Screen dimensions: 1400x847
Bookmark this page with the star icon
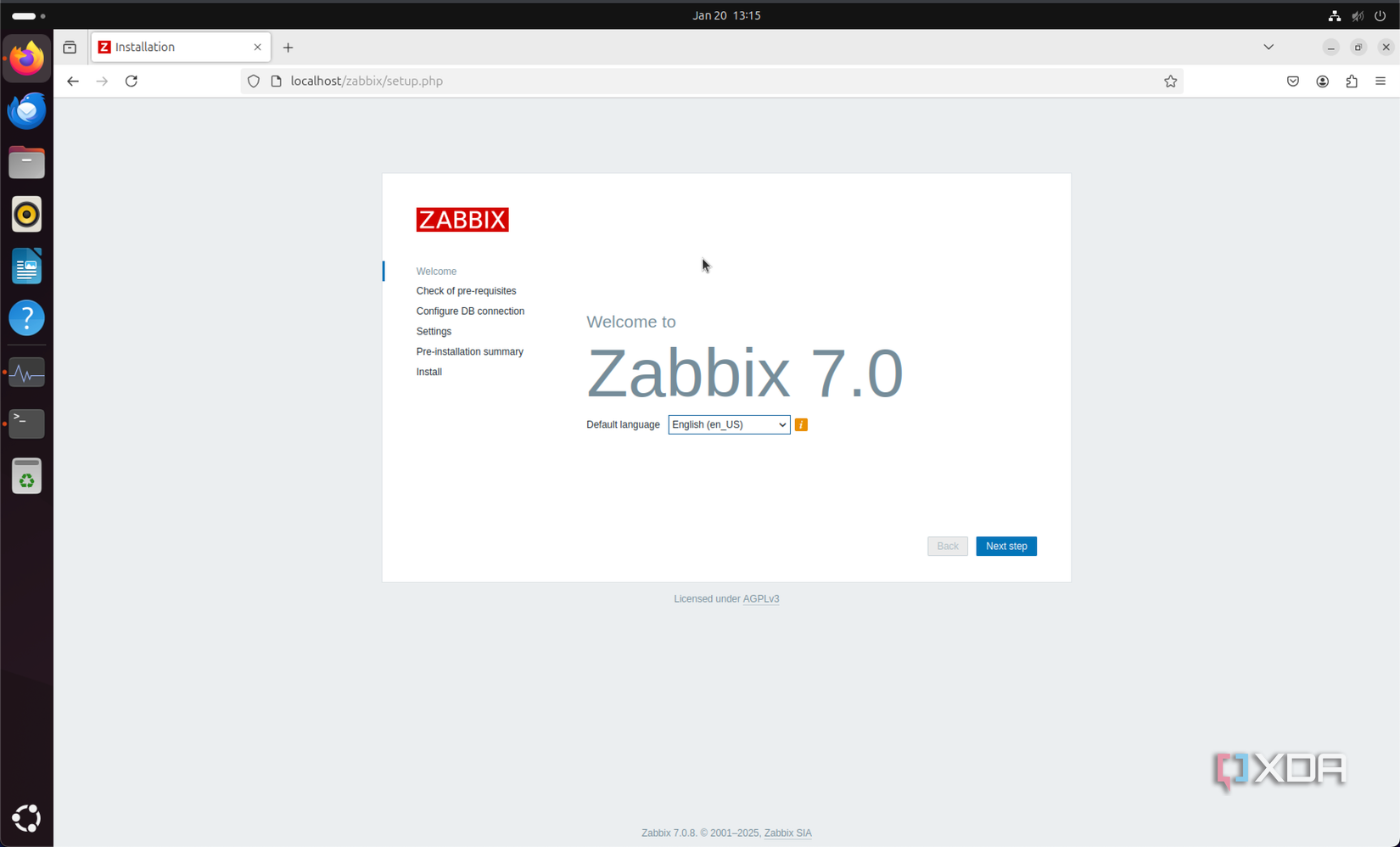pyautogui.click(x=1170, y=81)
